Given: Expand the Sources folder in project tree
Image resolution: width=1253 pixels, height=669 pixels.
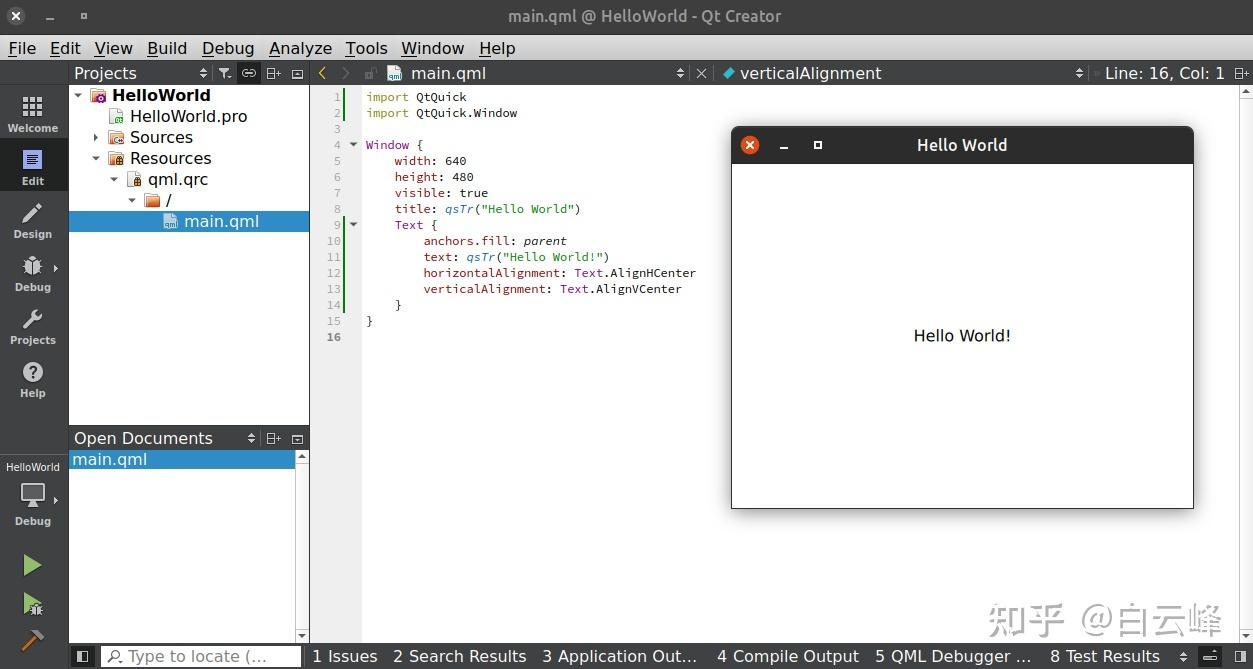Looking at the screenshot, I should tap(96, 138).
